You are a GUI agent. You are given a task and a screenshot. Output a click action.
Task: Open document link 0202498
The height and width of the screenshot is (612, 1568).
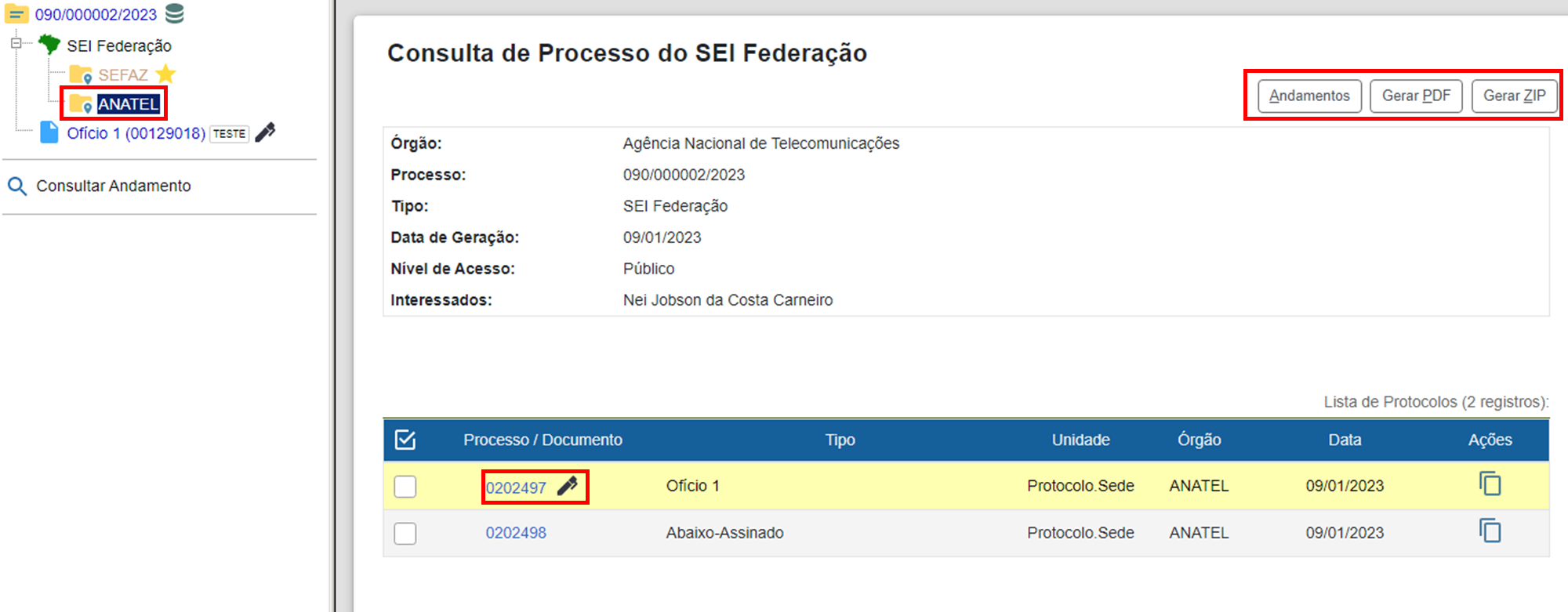click(516, 533)
